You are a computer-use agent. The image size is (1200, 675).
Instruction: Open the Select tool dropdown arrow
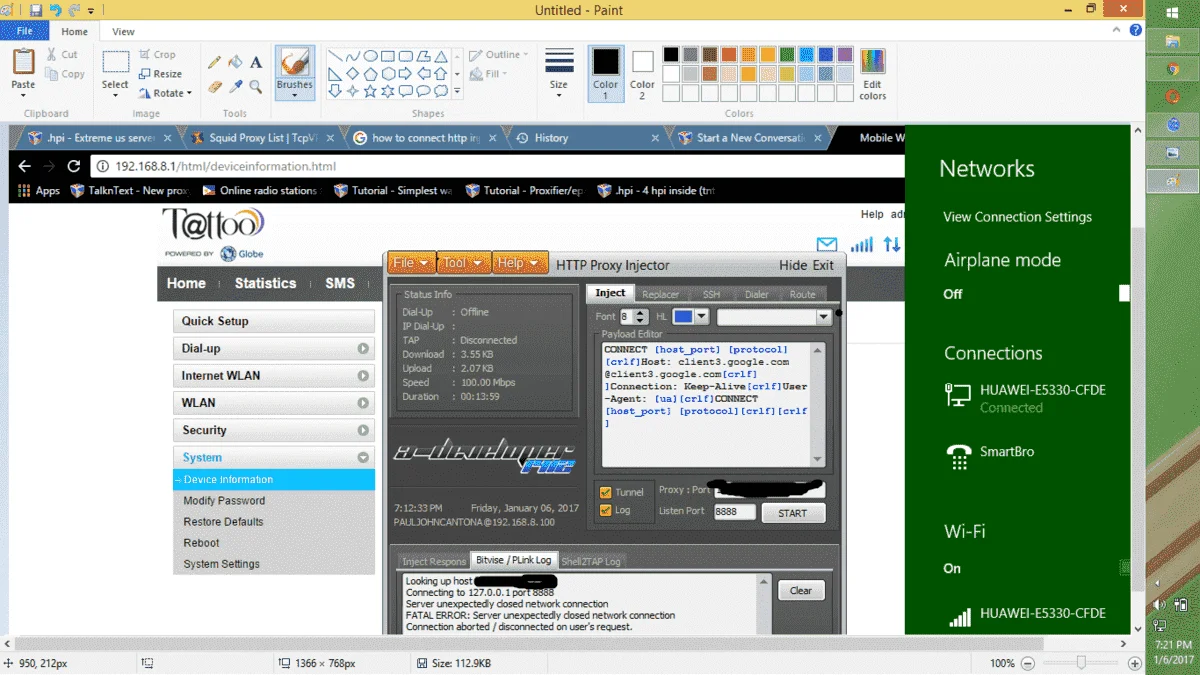(x=115, y=96)
